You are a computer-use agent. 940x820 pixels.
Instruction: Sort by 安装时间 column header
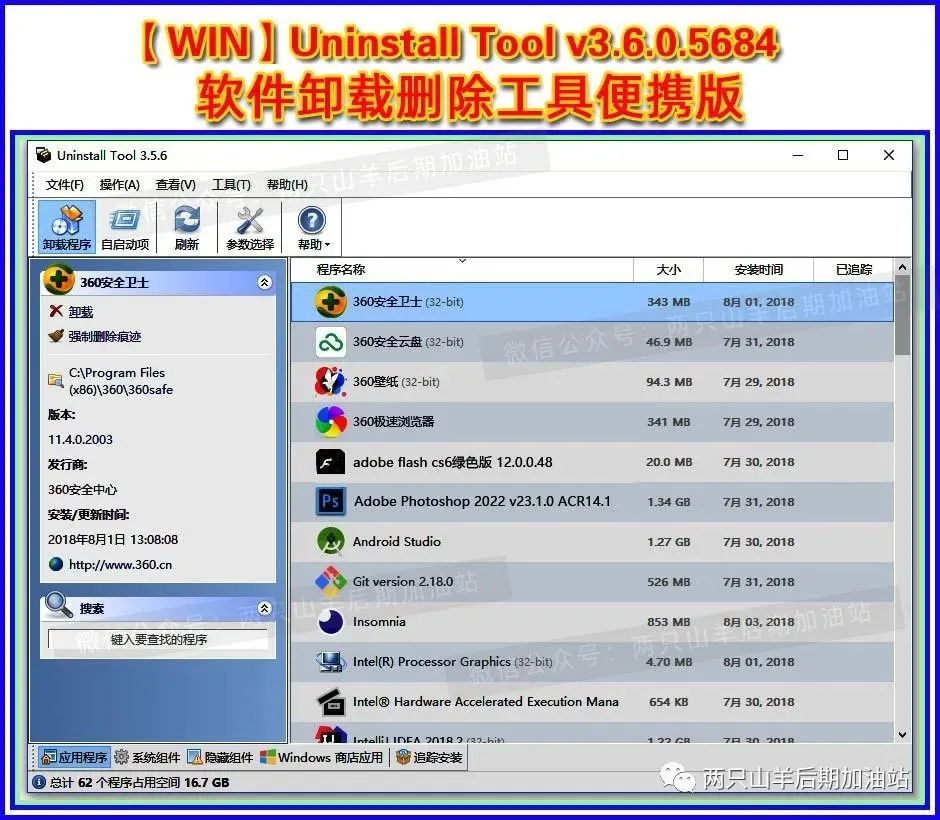[758, 270]
